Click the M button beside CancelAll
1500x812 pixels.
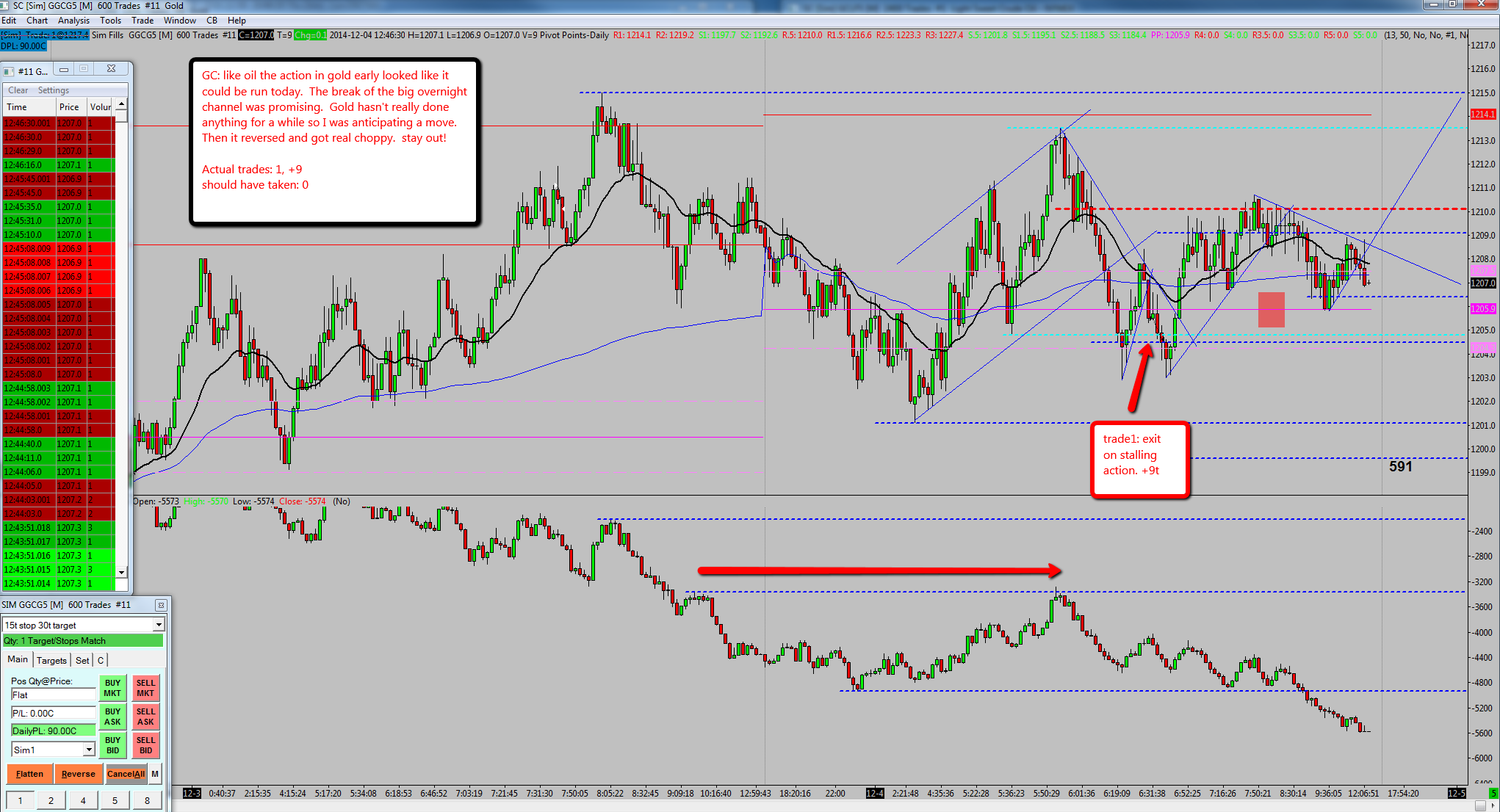[155, 774]
